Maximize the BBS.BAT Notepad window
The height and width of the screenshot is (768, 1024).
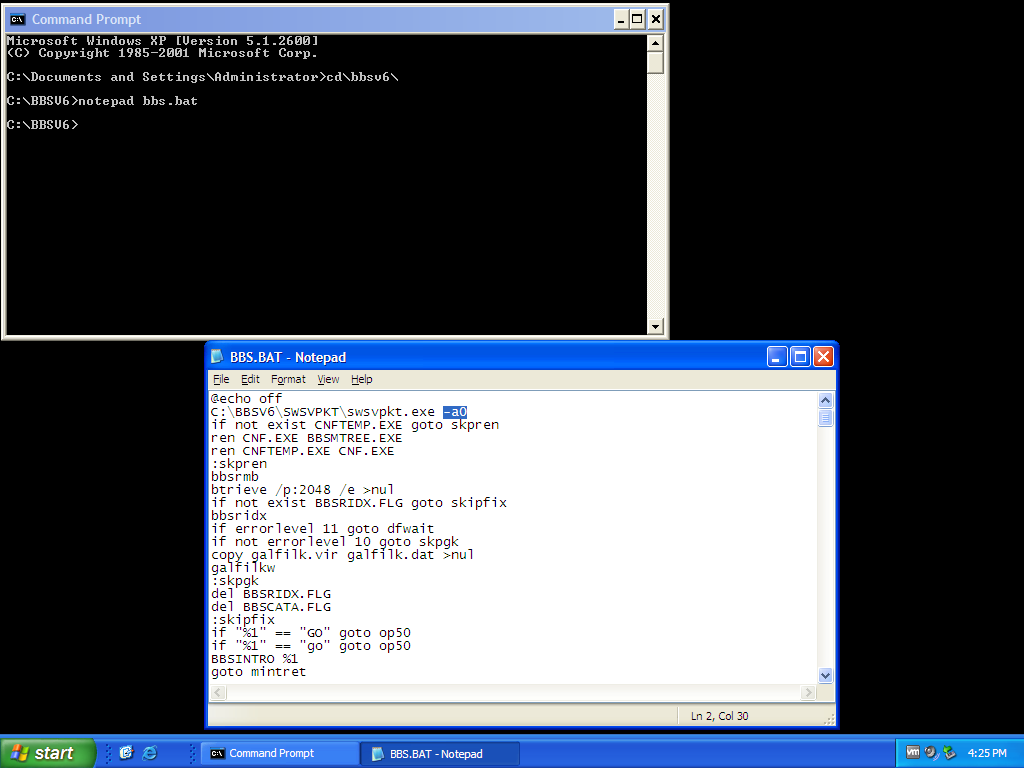pyautogui.click(x=800, y=357)
